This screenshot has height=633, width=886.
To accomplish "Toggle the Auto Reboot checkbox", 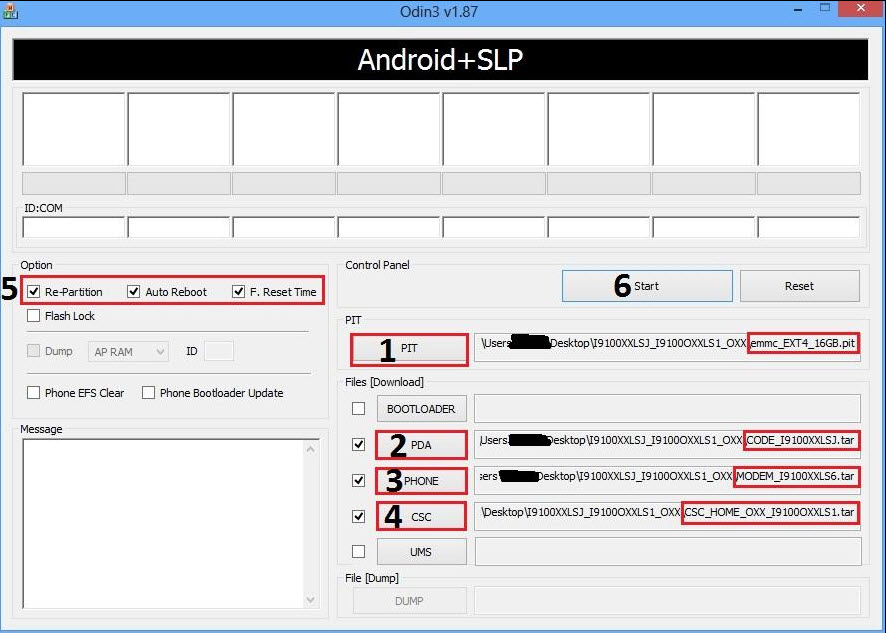I will click(133, 292).
